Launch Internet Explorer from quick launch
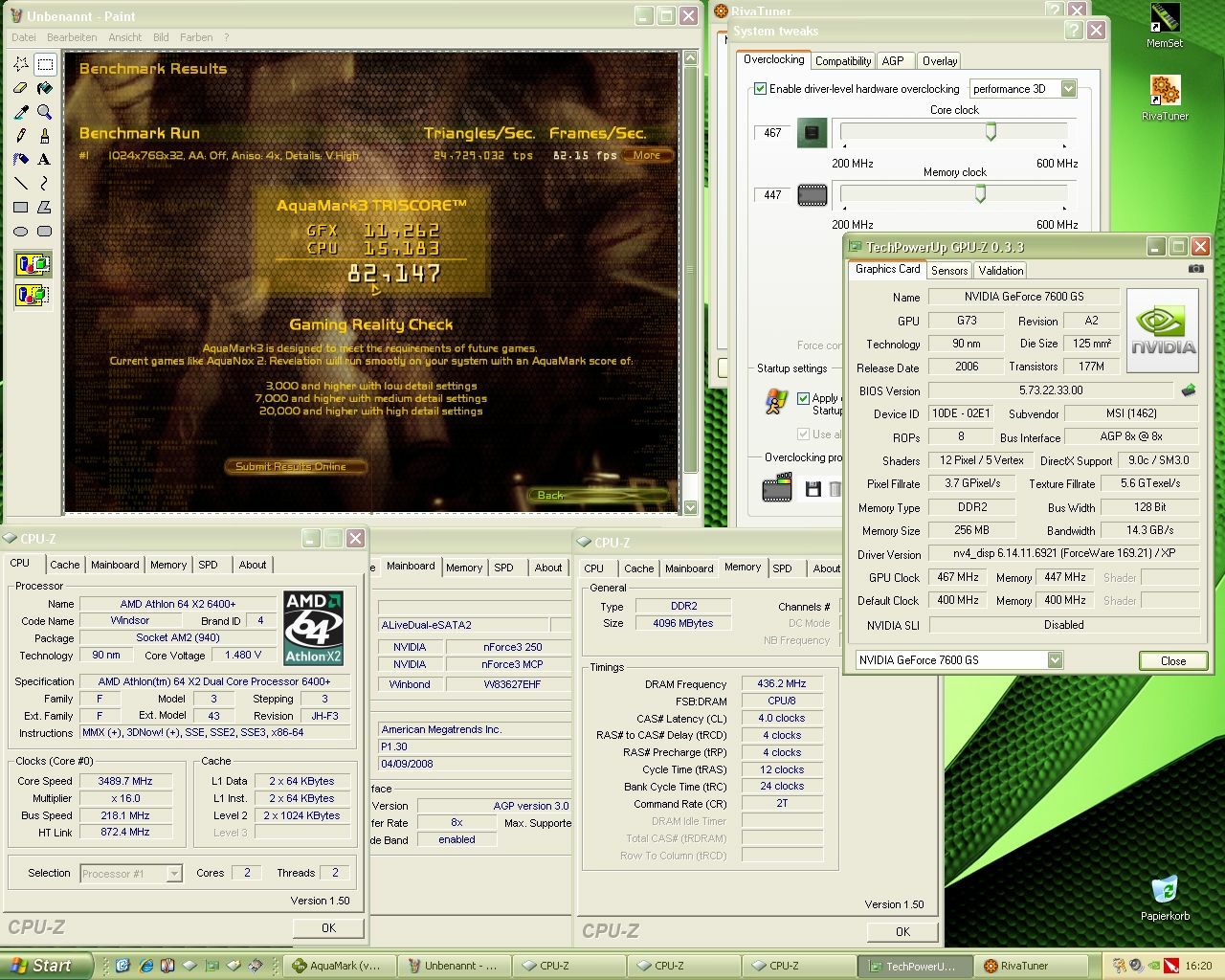This screenshot has width=1225, height=980. coord(146,966)
